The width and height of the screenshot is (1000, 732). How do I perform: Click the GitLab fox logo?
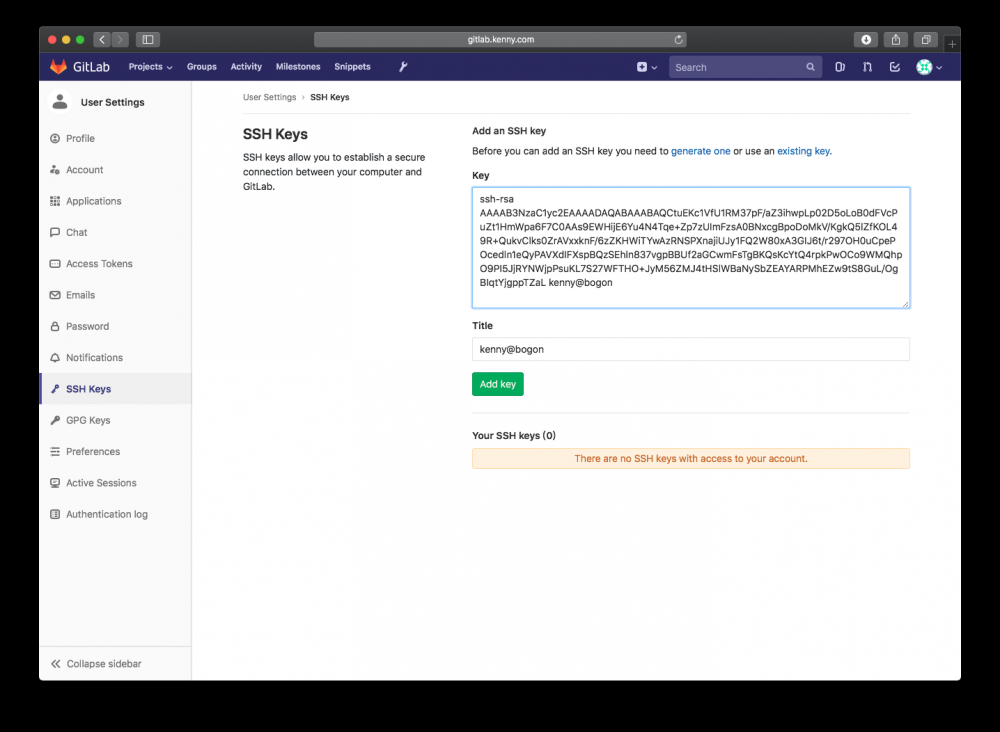59,67
